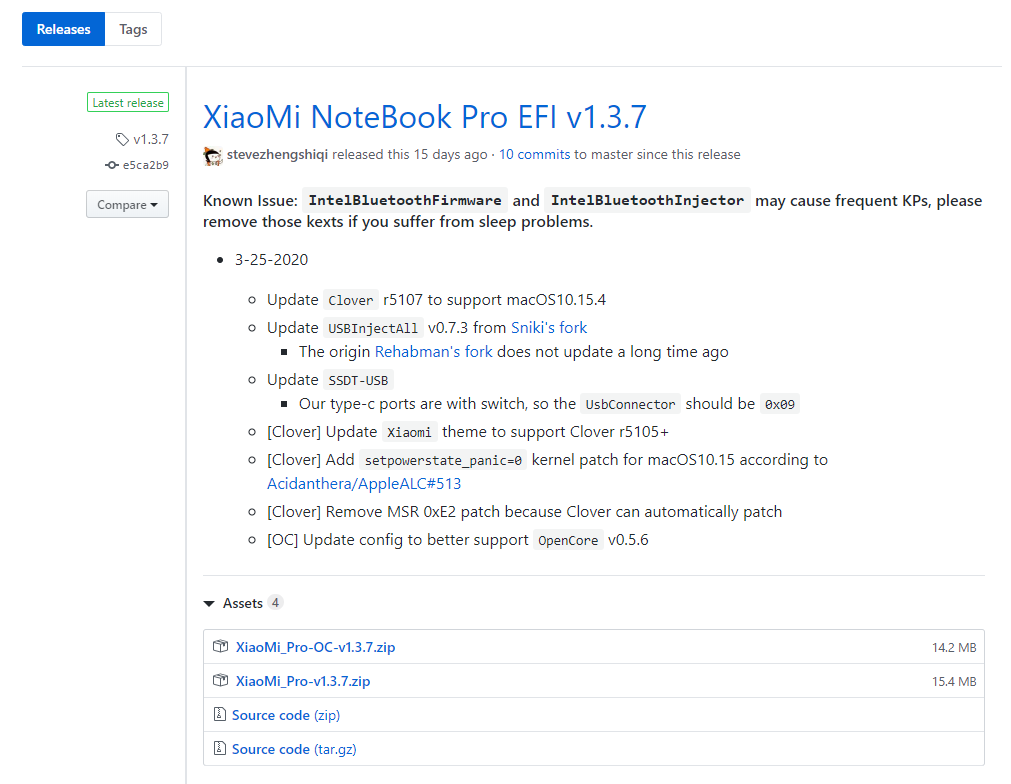Click the tag icon beside v1.3.7
This screenshot has width=1011, height=784.
[x=122, y=139]
